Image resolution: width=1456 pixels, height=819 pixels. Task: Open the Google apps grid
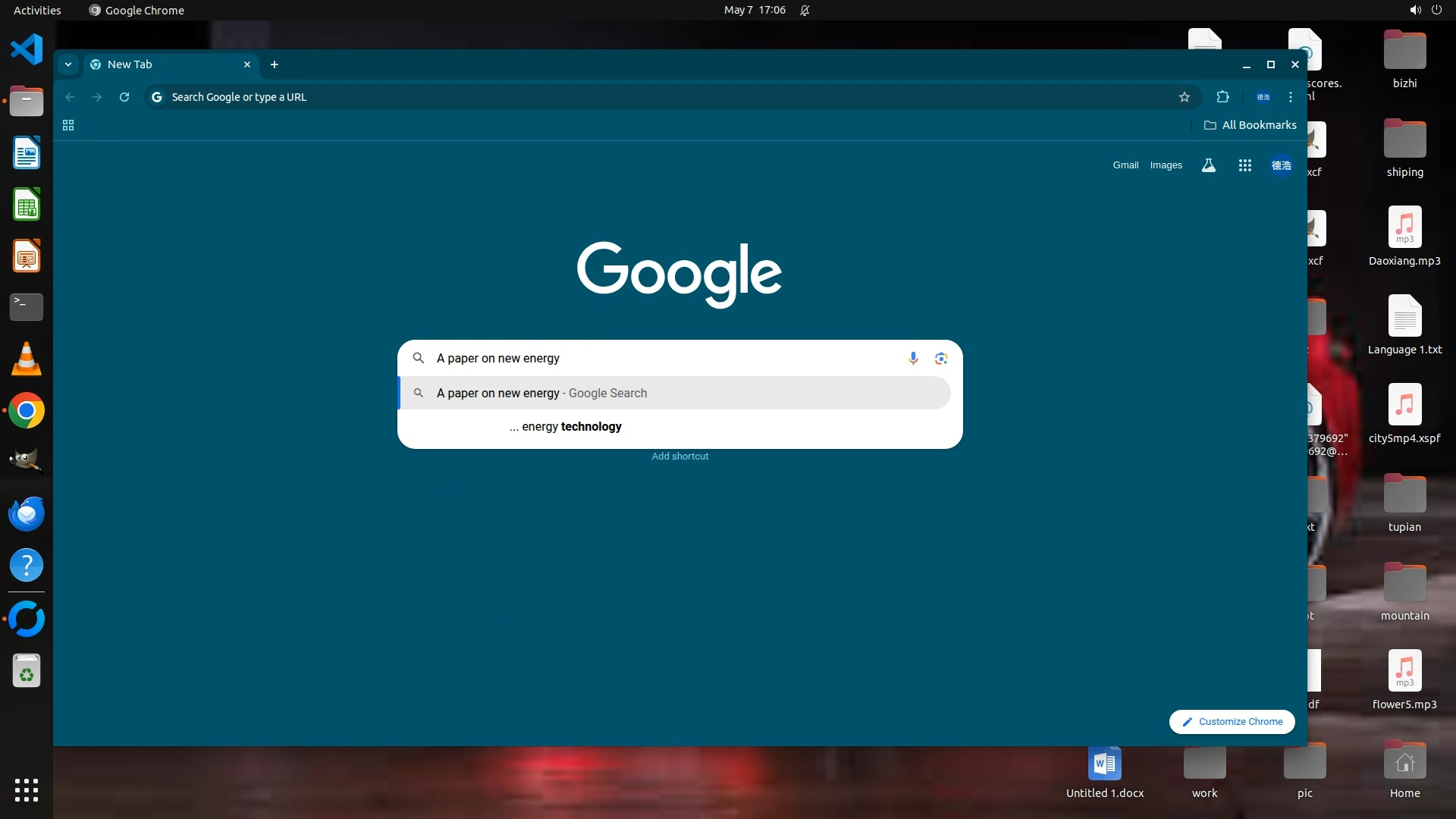coord(1244,165)
